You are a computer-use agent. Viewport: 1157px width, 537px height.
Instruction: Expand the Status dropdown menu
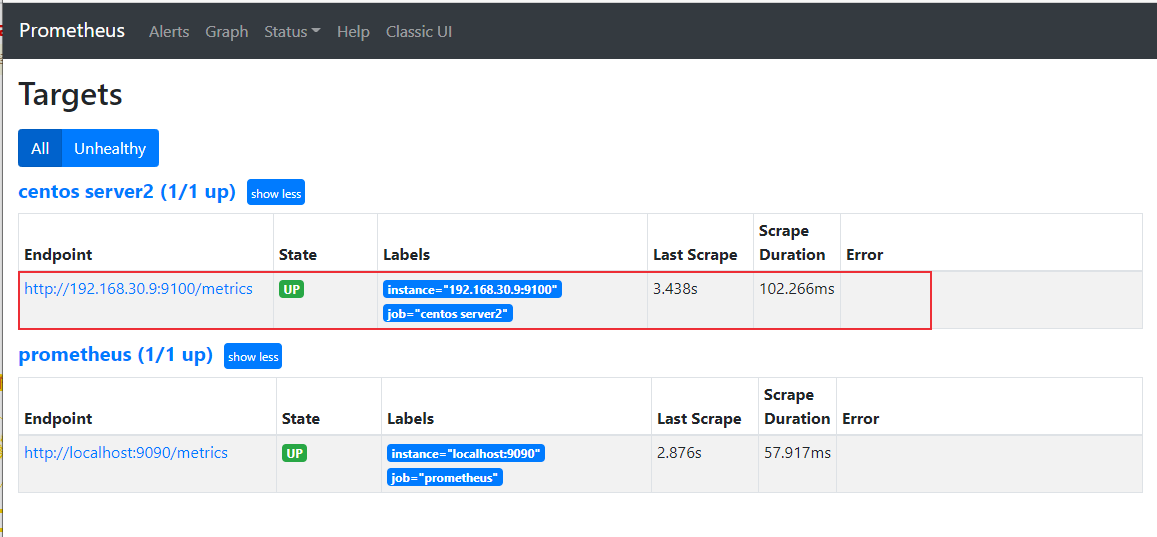292,32
